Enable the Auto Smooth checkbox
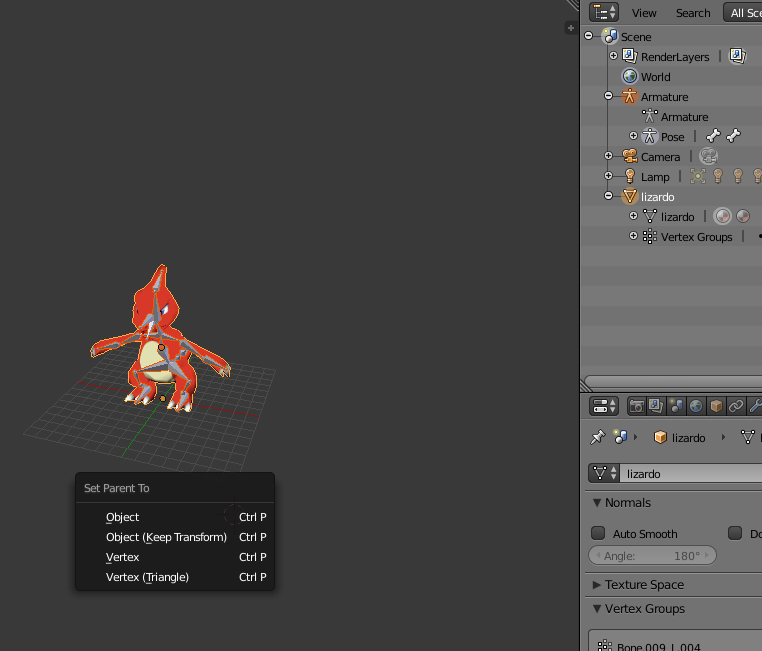The height and width of the screenshot is (651, 762). (598, 533)
